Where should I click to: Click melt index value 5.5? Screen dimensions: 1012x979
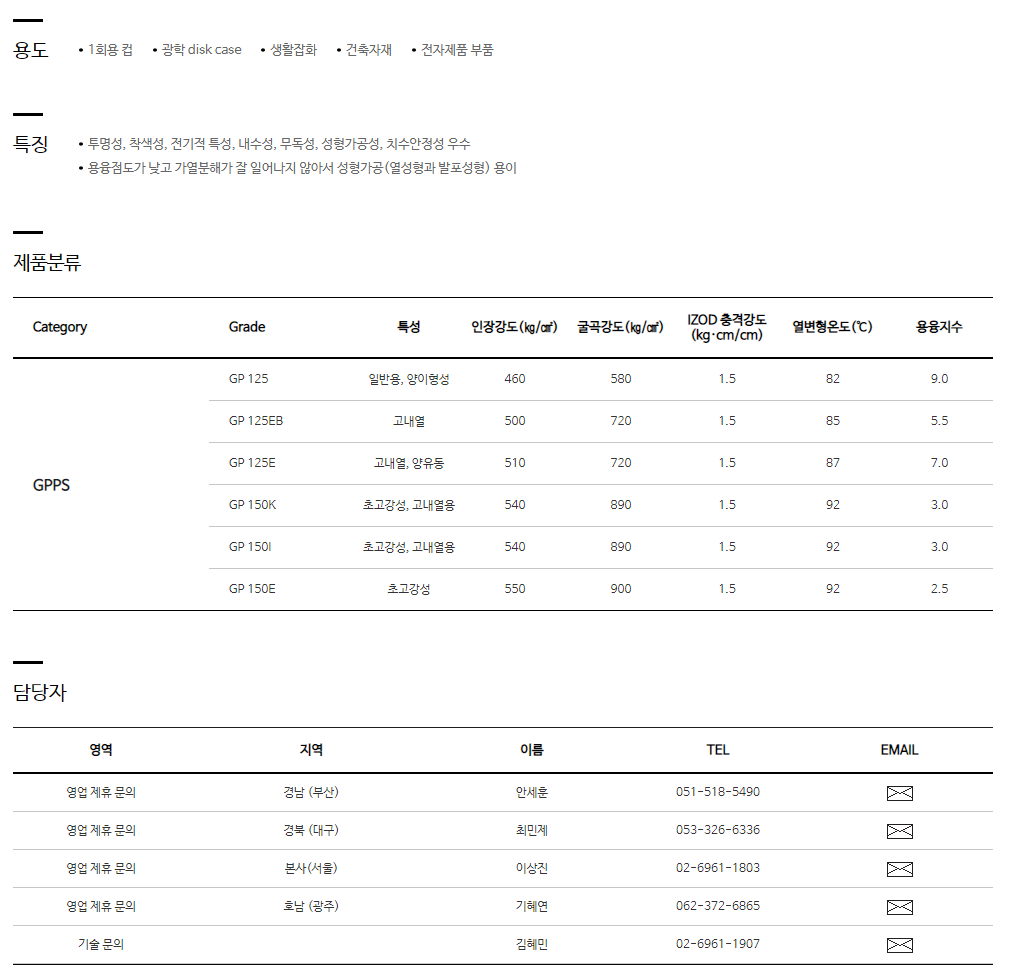tap(939, 421)
